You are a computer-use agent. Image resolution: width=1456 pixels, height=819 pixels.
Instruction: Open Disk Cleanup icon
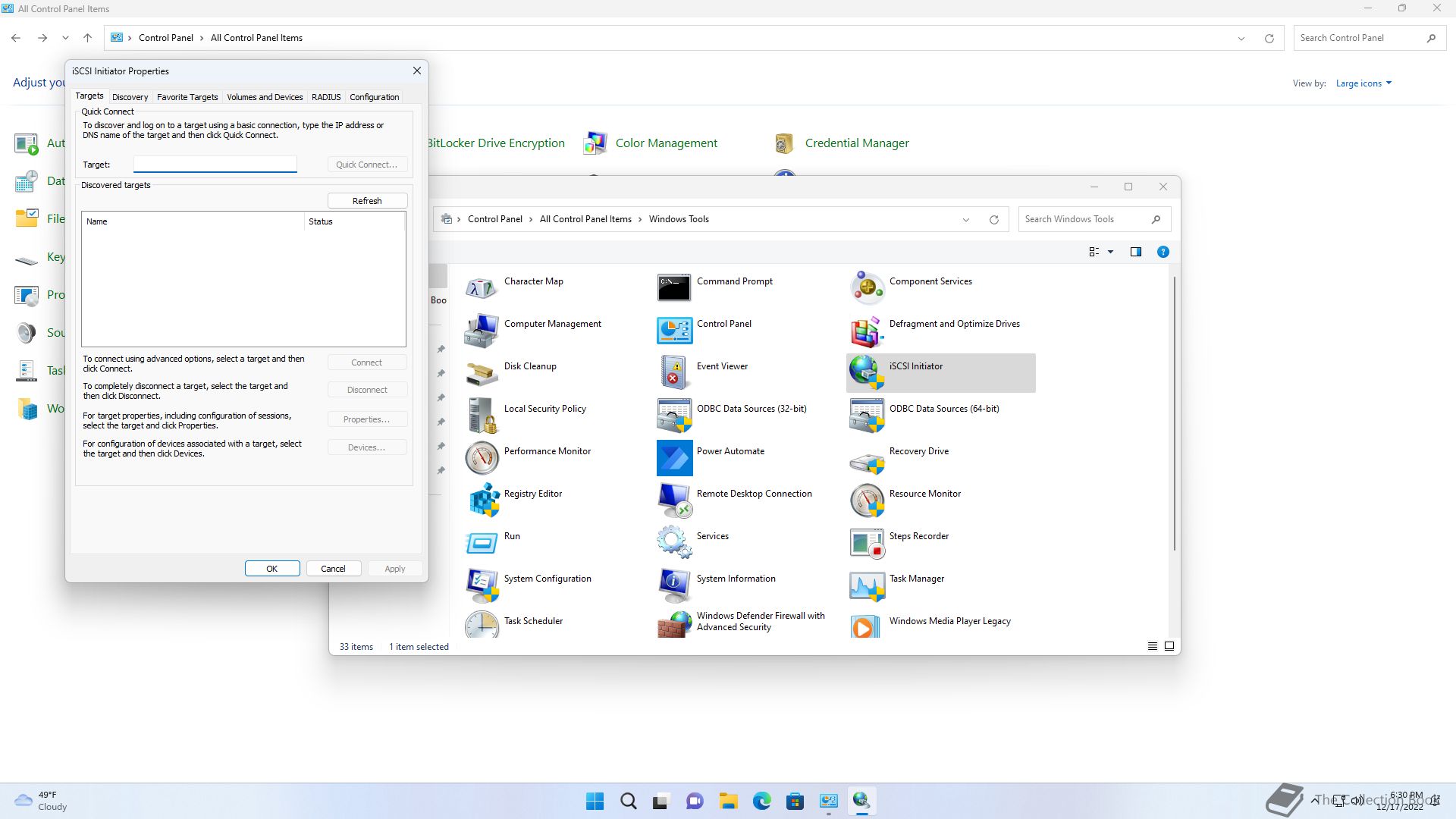[x=482, y=373]
